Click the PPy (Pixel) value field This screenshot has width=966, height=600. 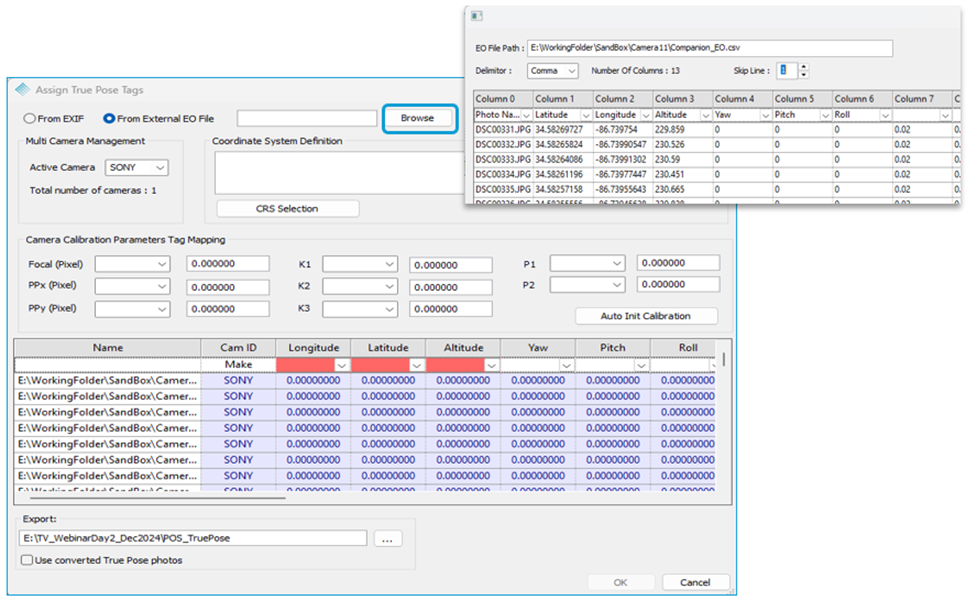click(228, 309)
